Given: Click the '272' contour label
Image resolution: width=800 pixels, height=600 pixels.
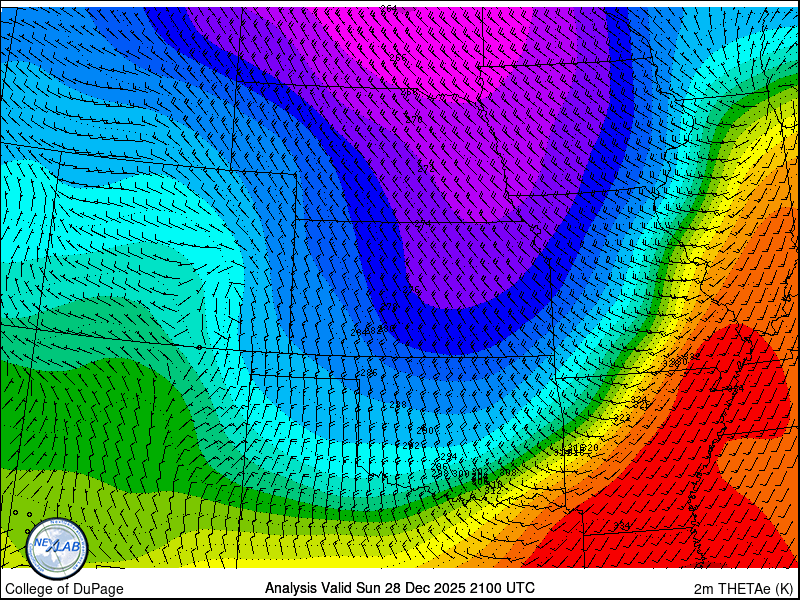Looking at the screenshot, I should tap(426, 168).
